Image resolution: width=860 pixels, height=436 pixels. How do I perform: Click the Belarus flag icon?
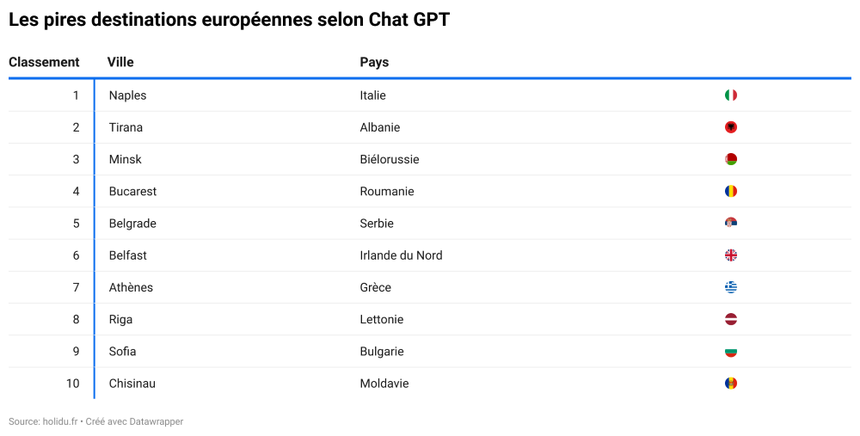[x=731, y=159]
